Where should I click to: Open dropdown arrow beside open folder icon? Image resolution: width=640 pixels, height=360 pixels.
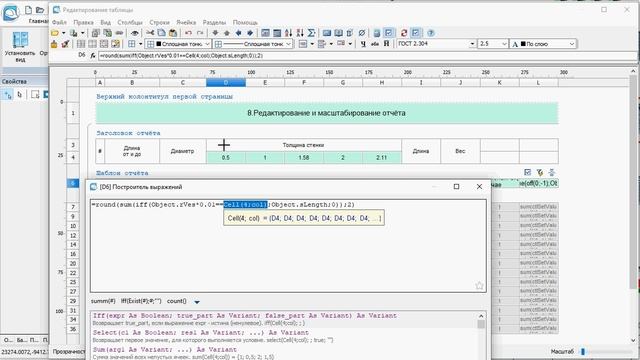point(63,33)
